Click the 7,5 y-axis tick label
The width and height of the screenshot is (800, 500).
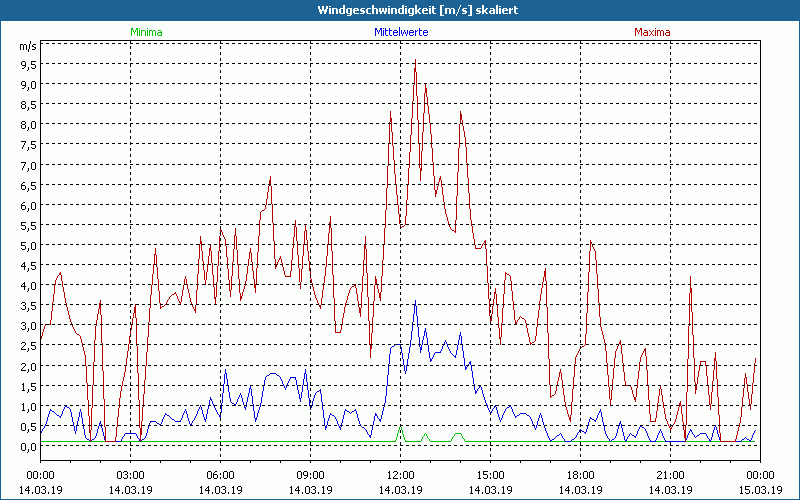[27, 145]
